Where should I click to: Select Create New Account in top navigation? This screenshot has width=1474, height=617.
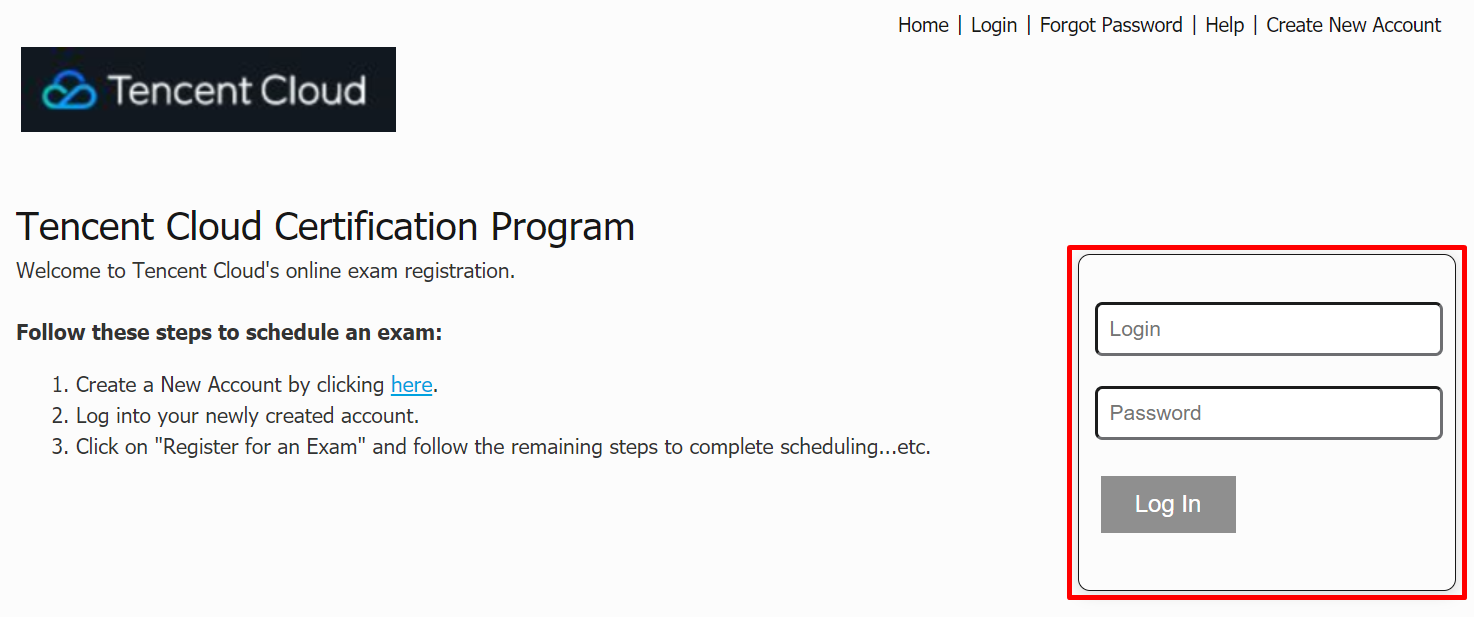point(1353,25)
